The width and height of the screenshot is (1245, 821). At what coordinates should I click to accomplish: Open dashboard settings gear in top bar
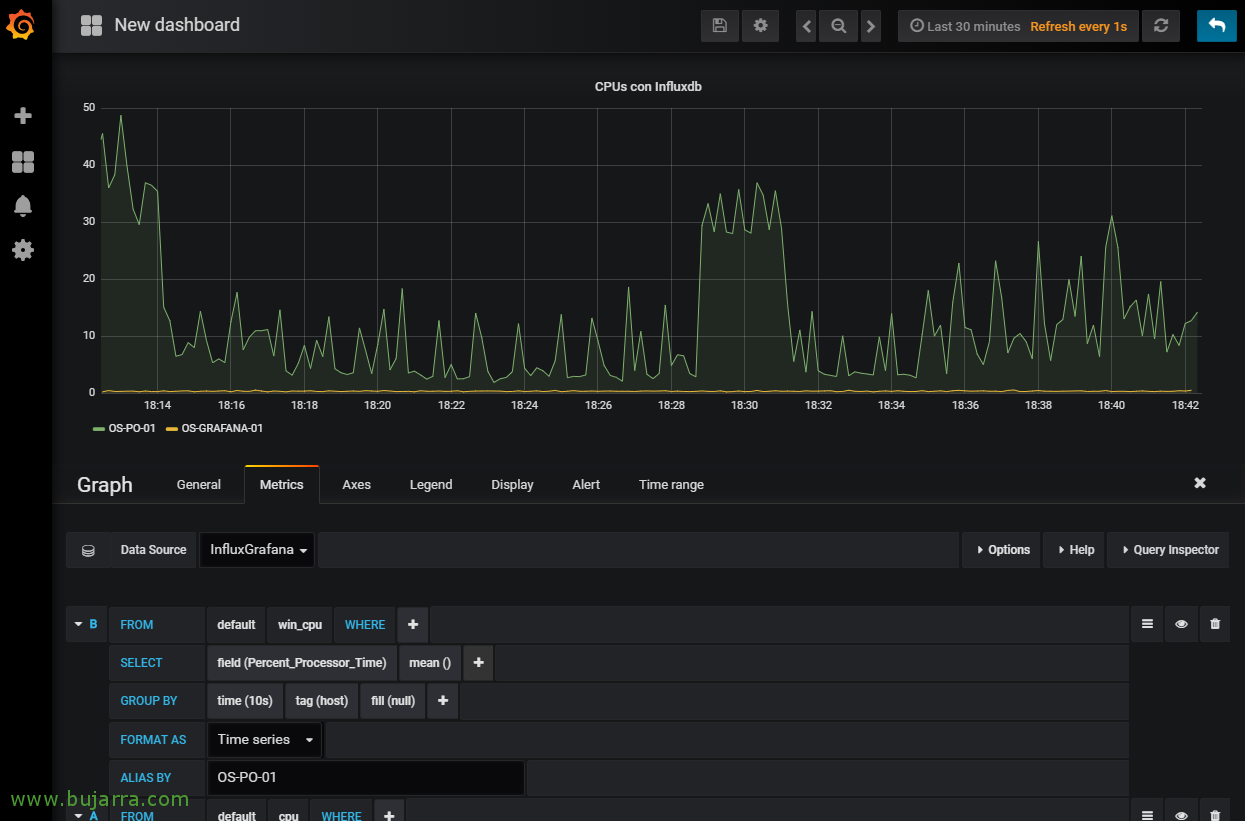coord(760,26)
